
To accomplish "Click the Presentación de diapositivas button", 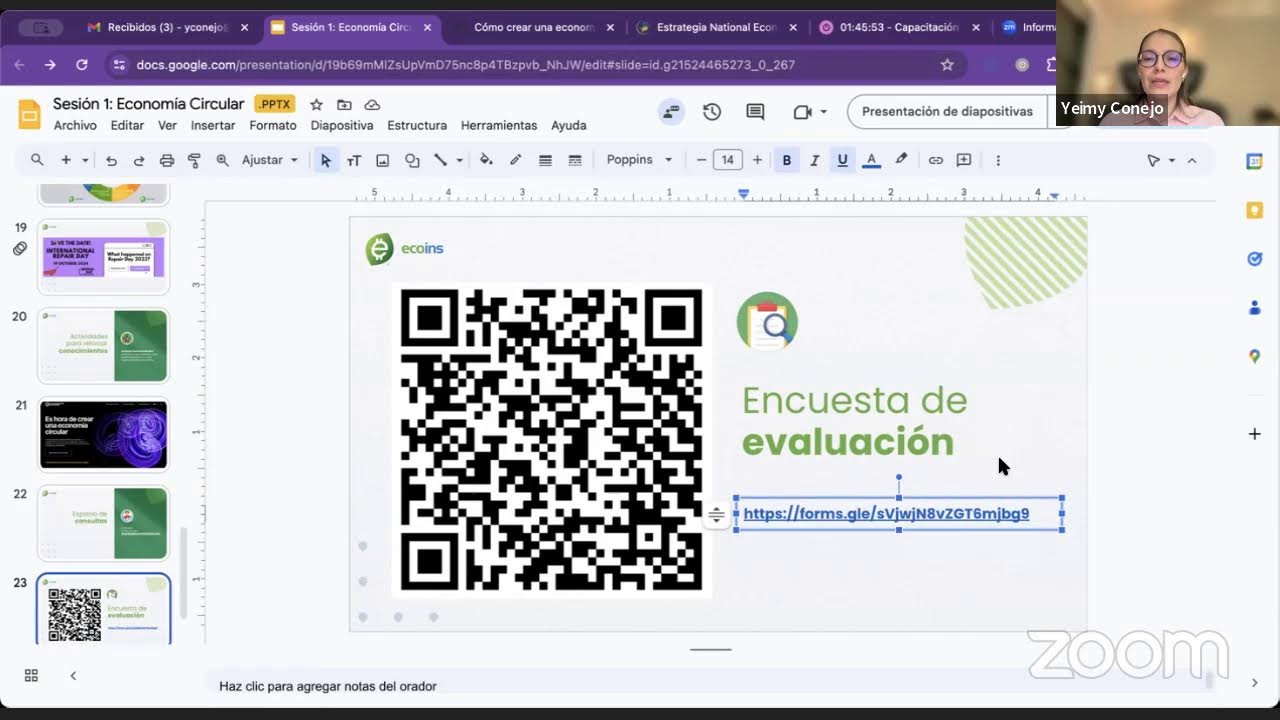I will click(x=947, y=111).
